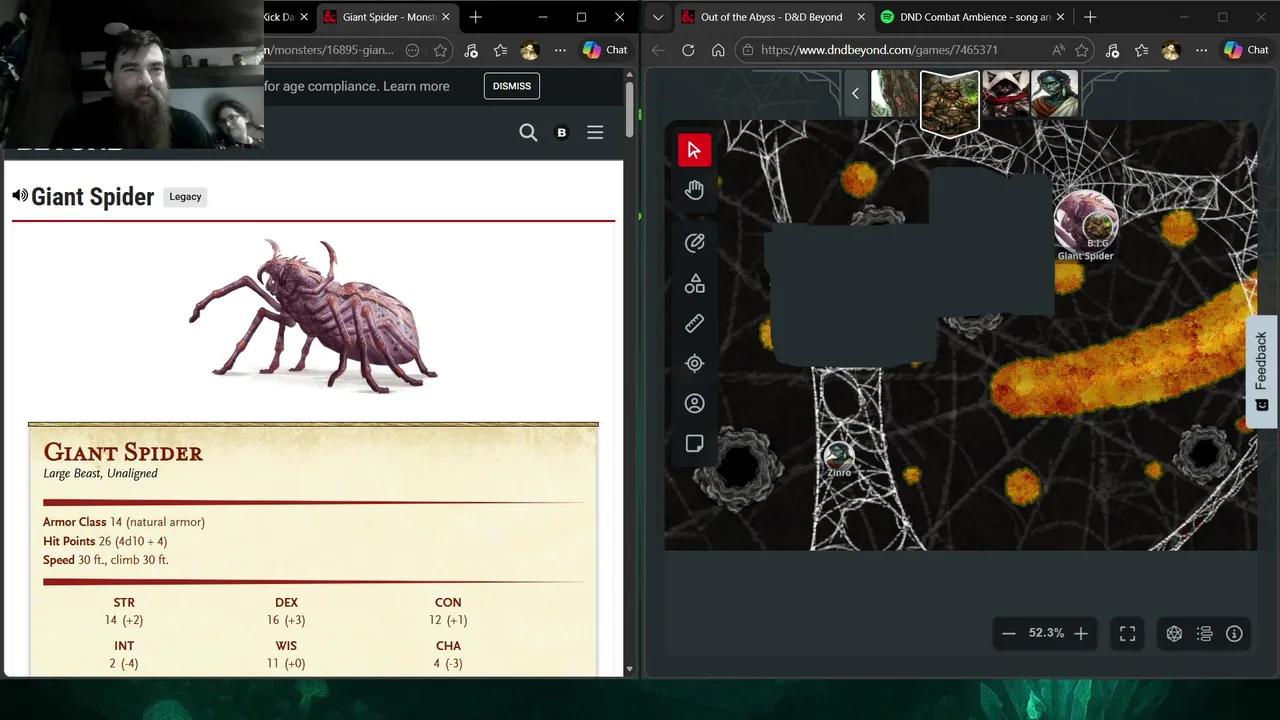Open Copilot Chat in the right browser
The width and height of the screenshot is (1280, 720).
point(1247,50)
